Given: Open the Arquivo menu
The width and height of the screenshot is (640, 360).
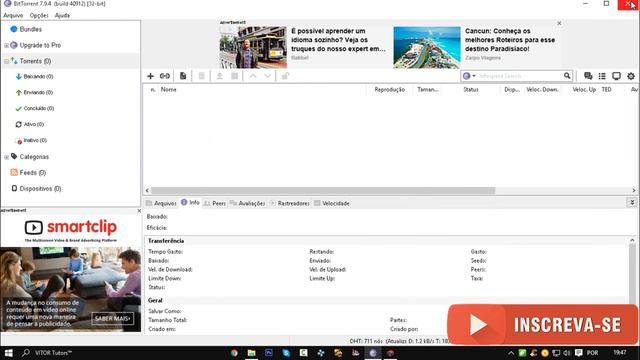Looking at the screenshot, I should pos(13,16).
